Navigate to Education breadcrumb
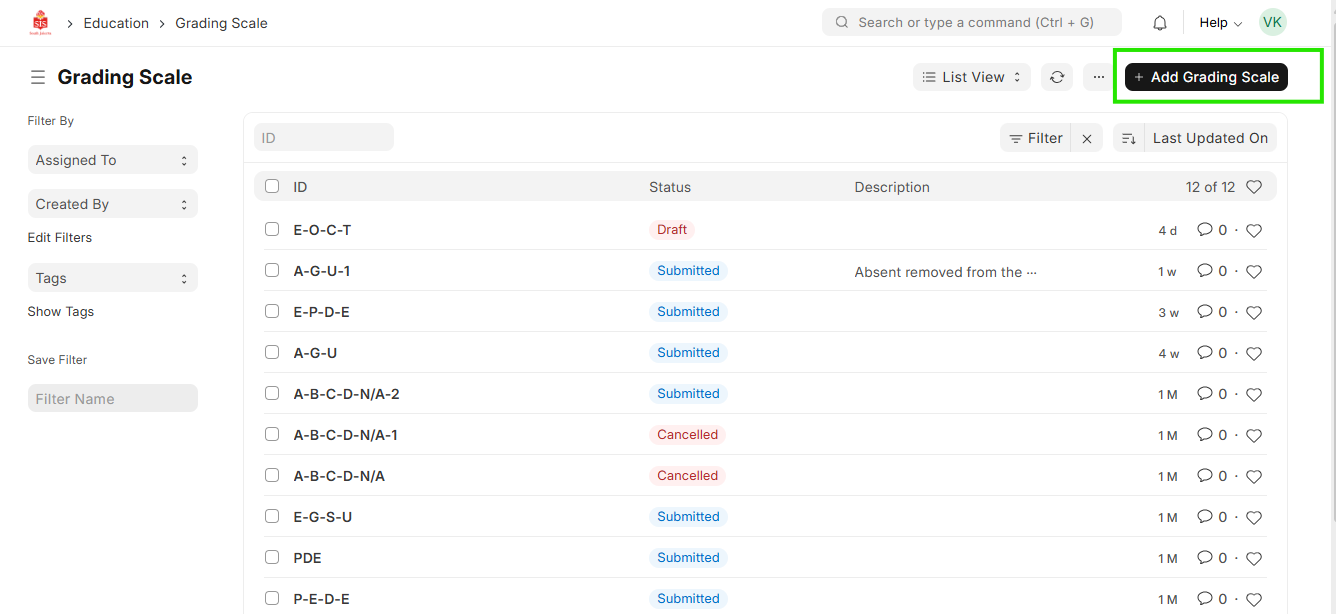This screenshot has width=1336, height=614. pos(116,23)
